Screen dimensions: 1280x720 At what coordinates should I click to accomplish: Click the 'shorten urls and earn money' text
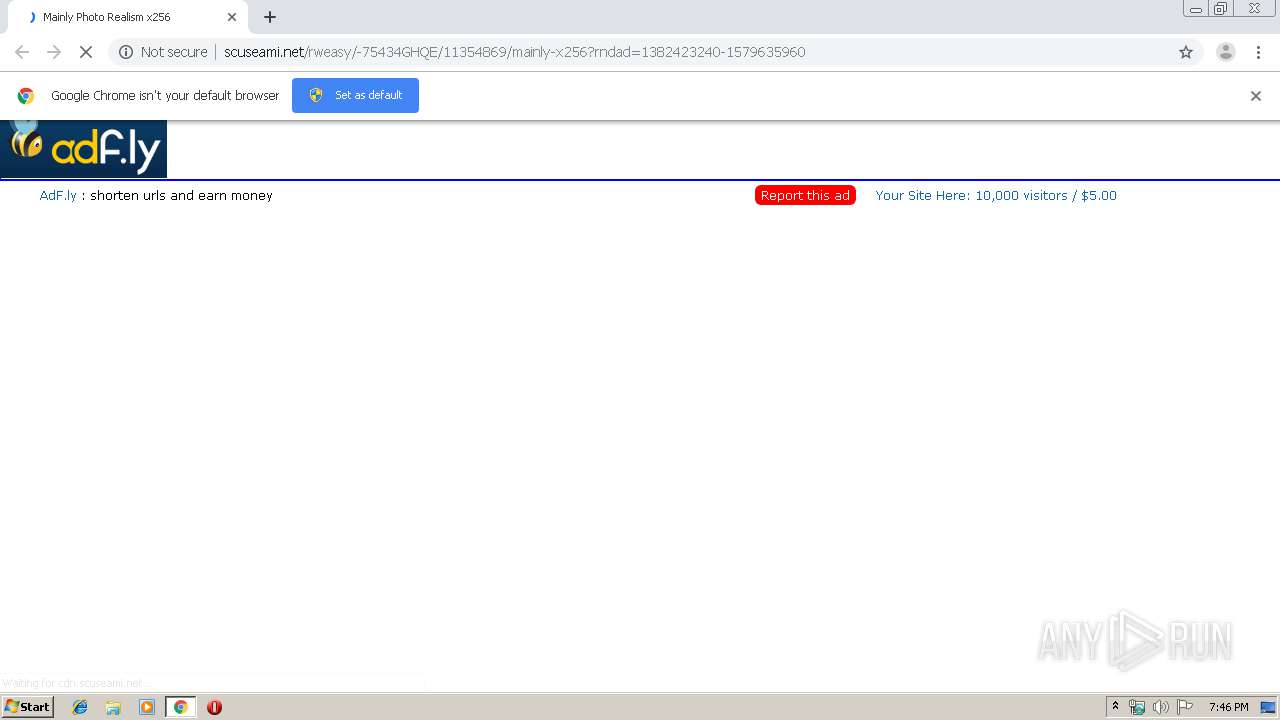click(x=181, y=196)
